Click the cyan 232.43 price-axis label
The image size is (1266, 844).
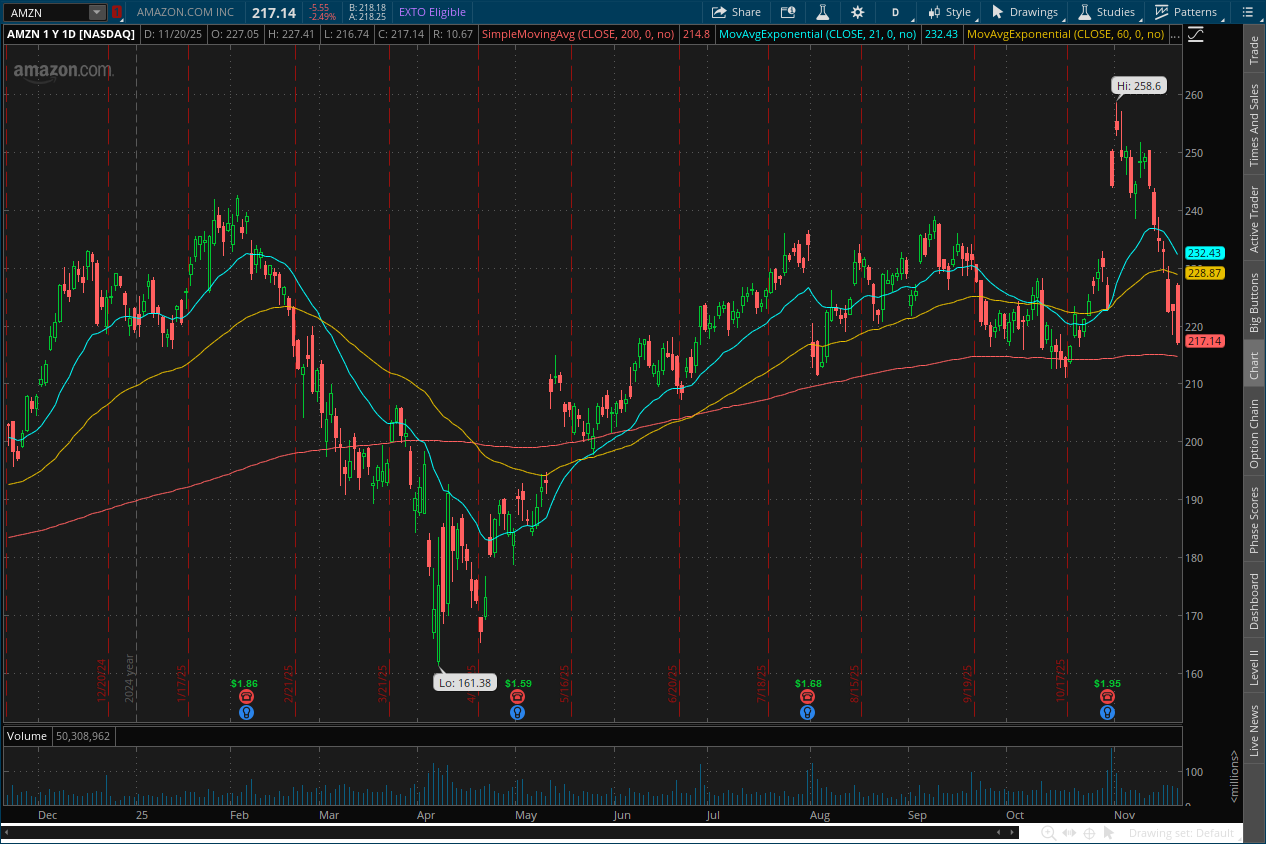tap(1204, 253)
